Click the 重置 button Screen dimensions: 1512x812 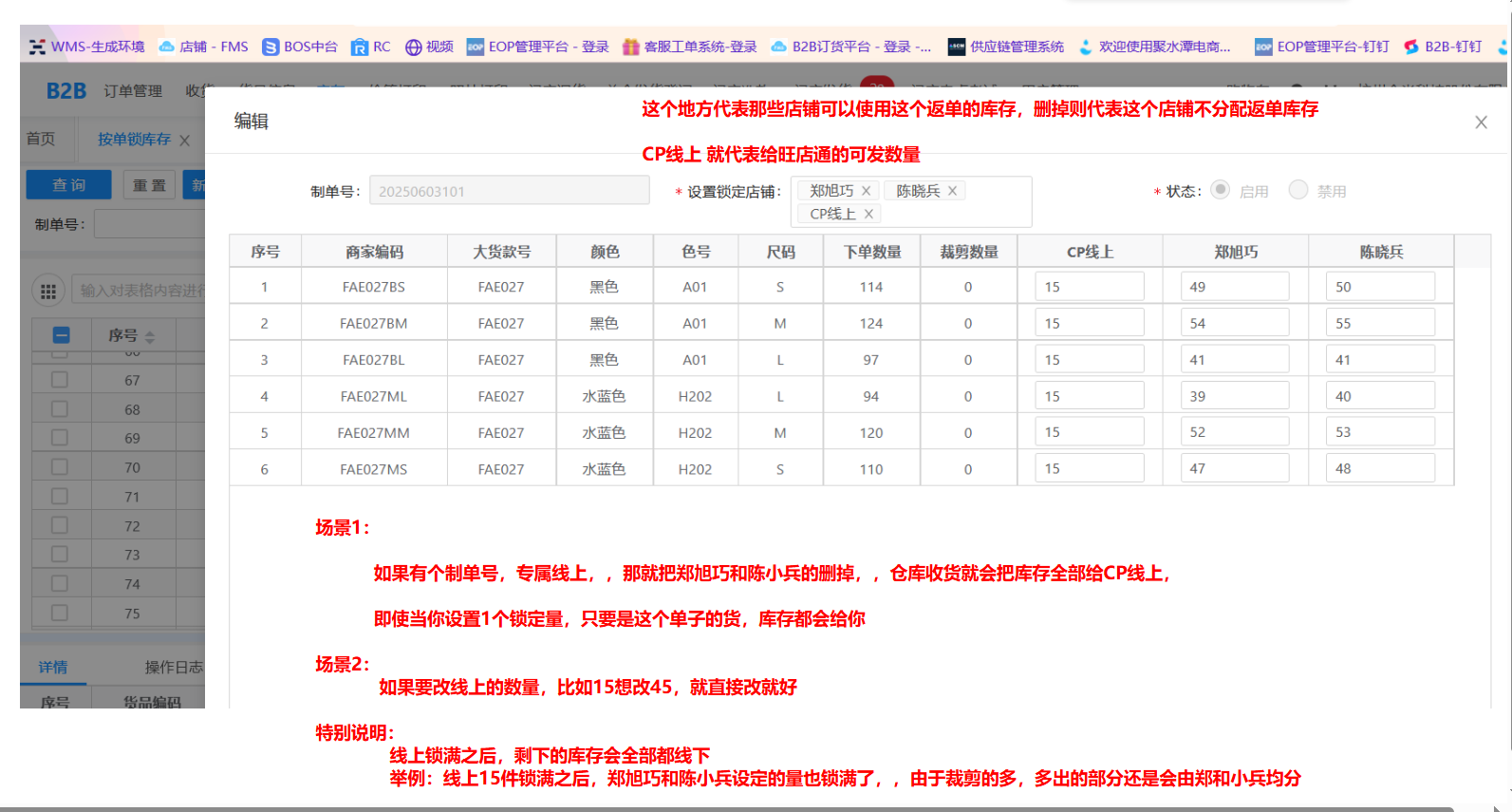(149, 185)
